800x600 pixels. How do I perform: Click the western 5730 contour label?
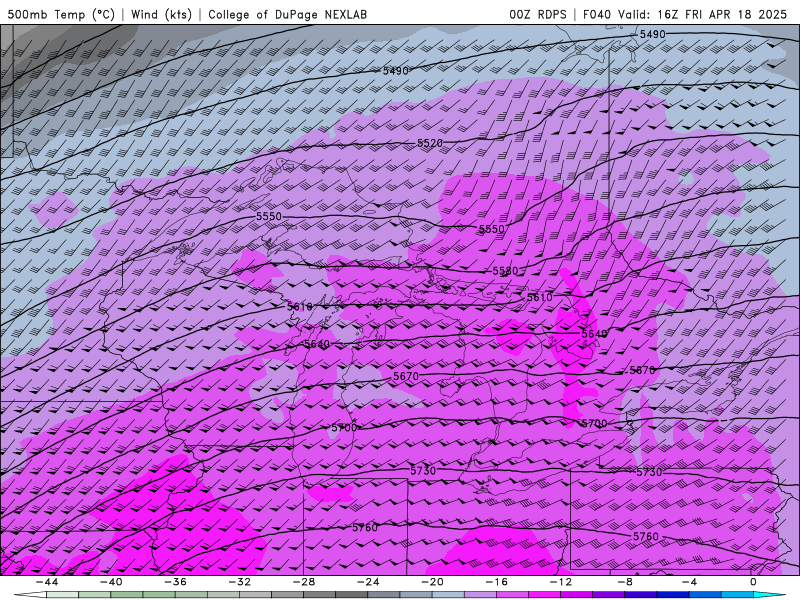(423, 470)
